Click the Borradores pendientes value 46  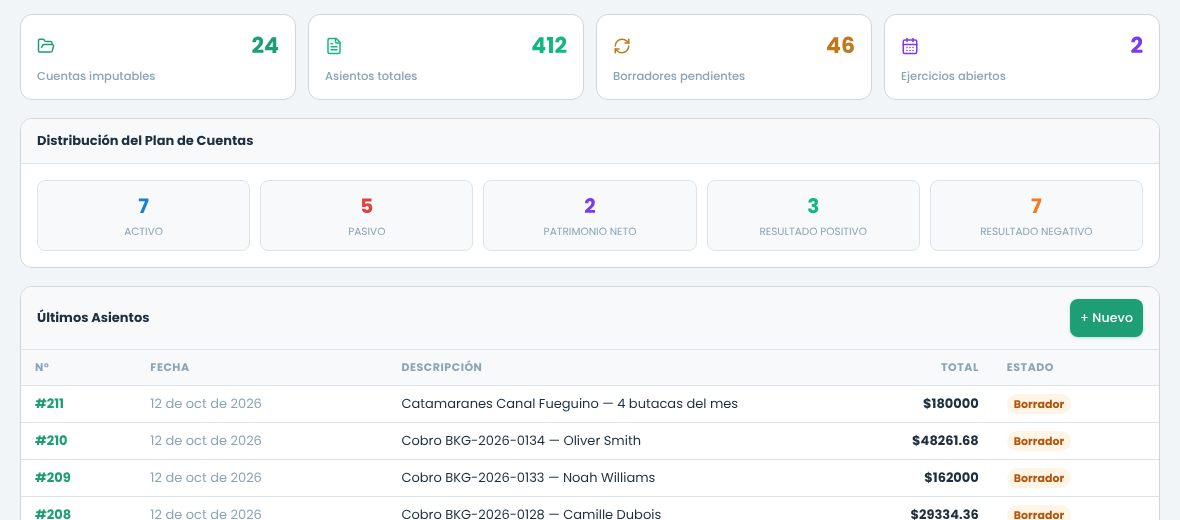coord(841,46)
